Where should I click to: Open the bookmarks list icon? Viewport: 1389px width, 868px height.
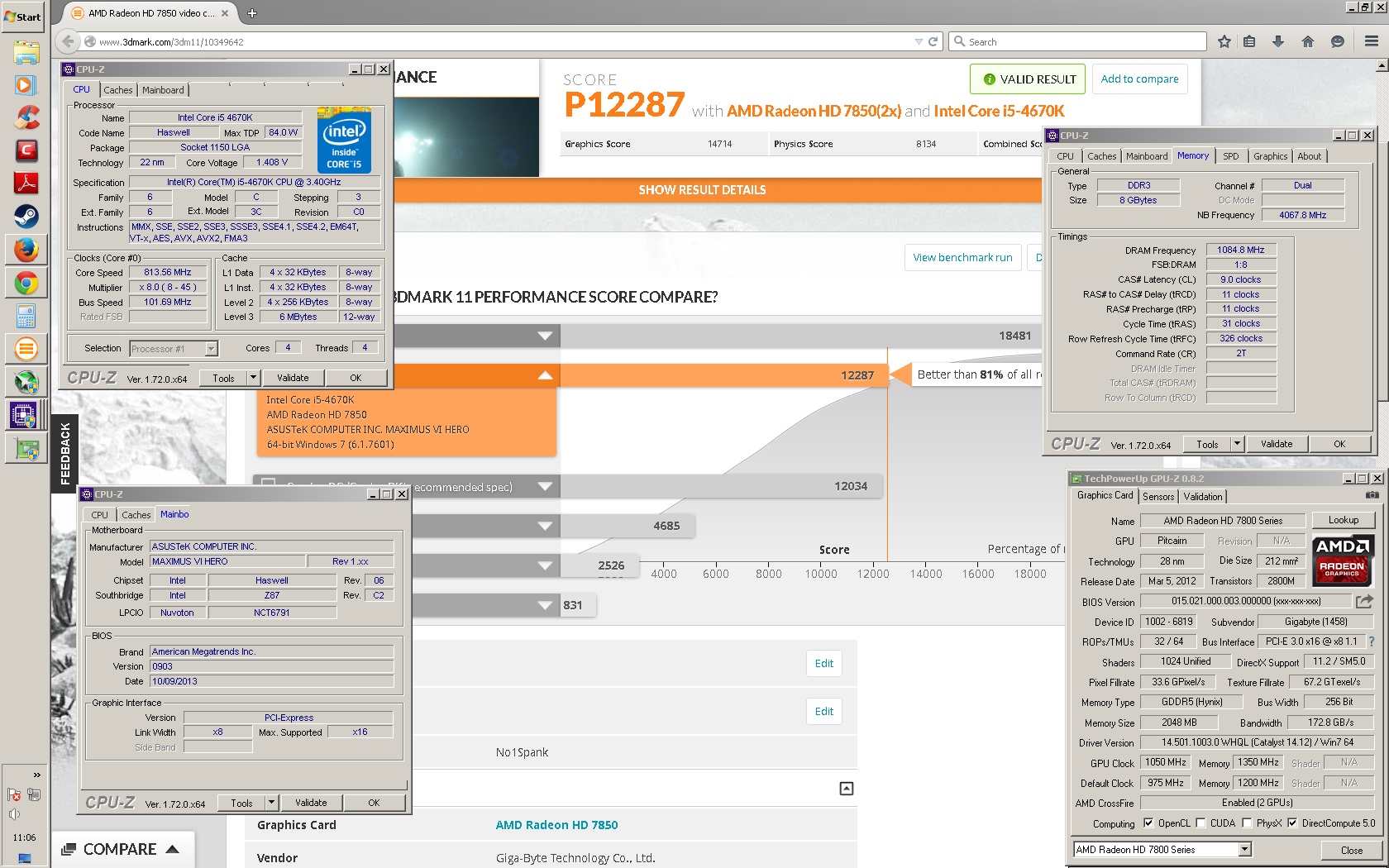click(1249, 41)
